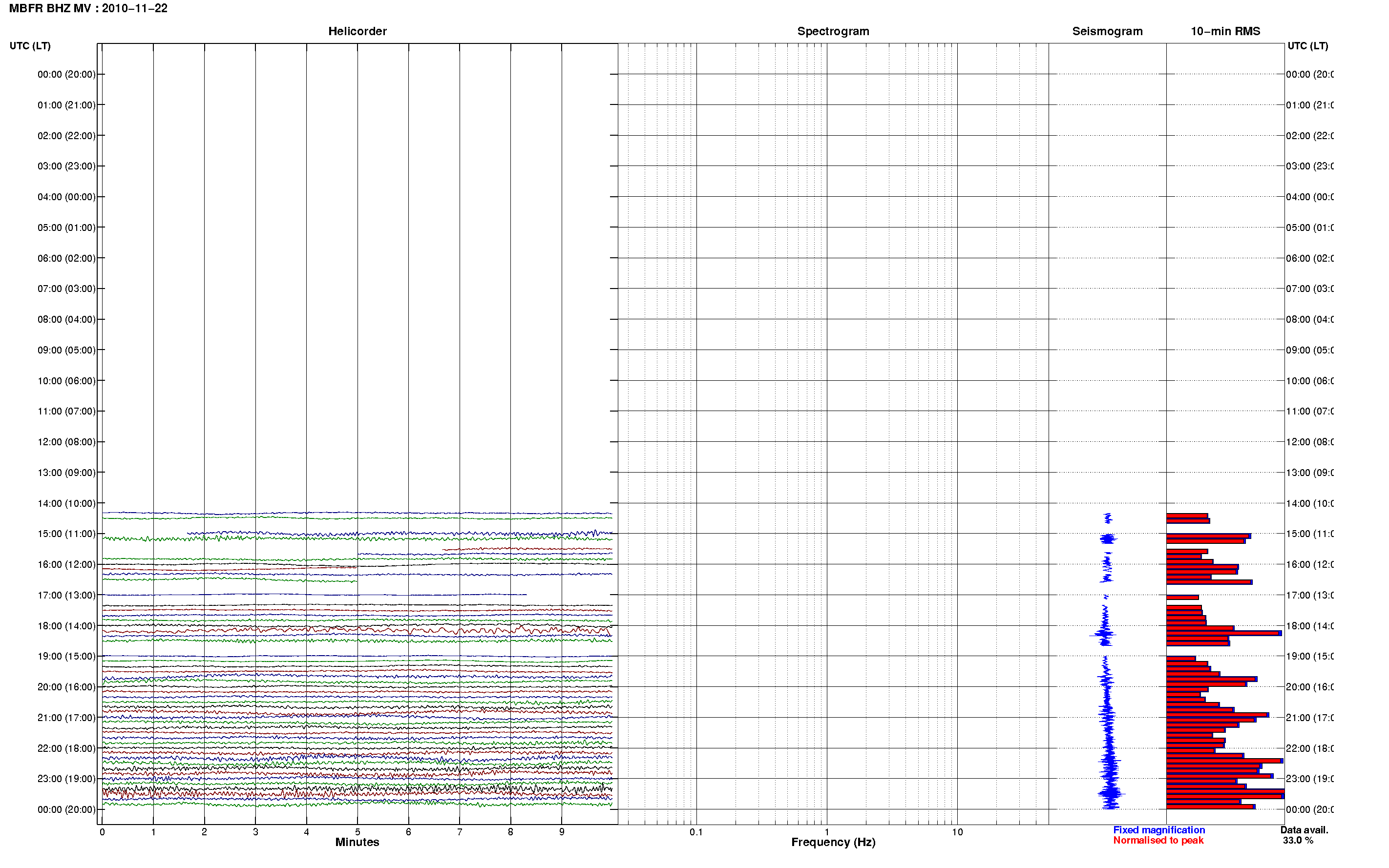Click minute tick label '9' on Helicorder
The height and width of the screenshot is (868, 1389).
pos(562,832)
